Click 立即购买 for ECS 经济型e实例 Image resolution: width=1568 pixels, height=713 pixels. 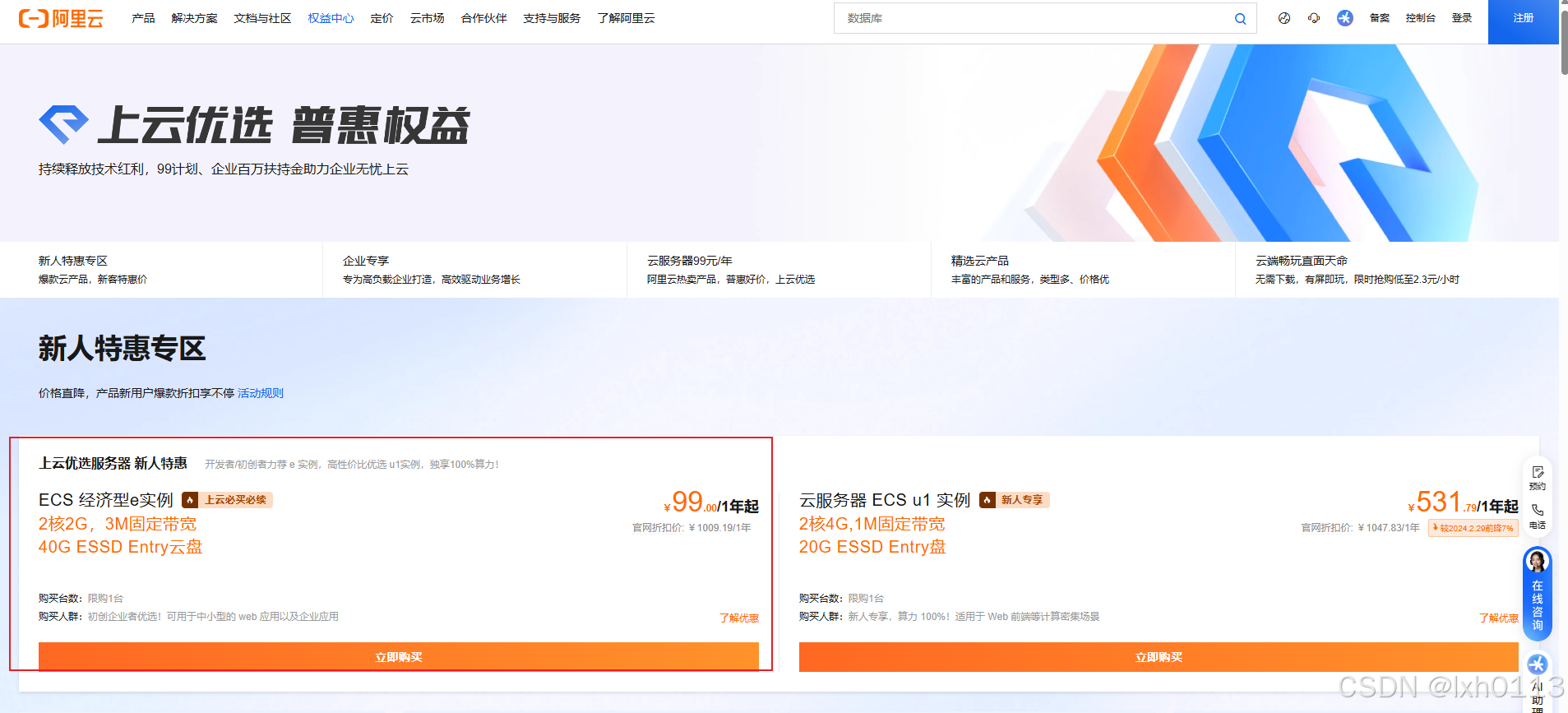pos(399,657)
